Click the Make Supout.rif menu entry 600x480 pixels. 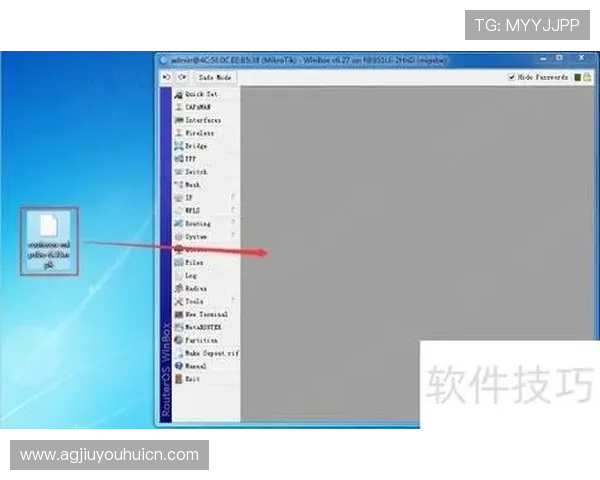[x=206, y=353]
